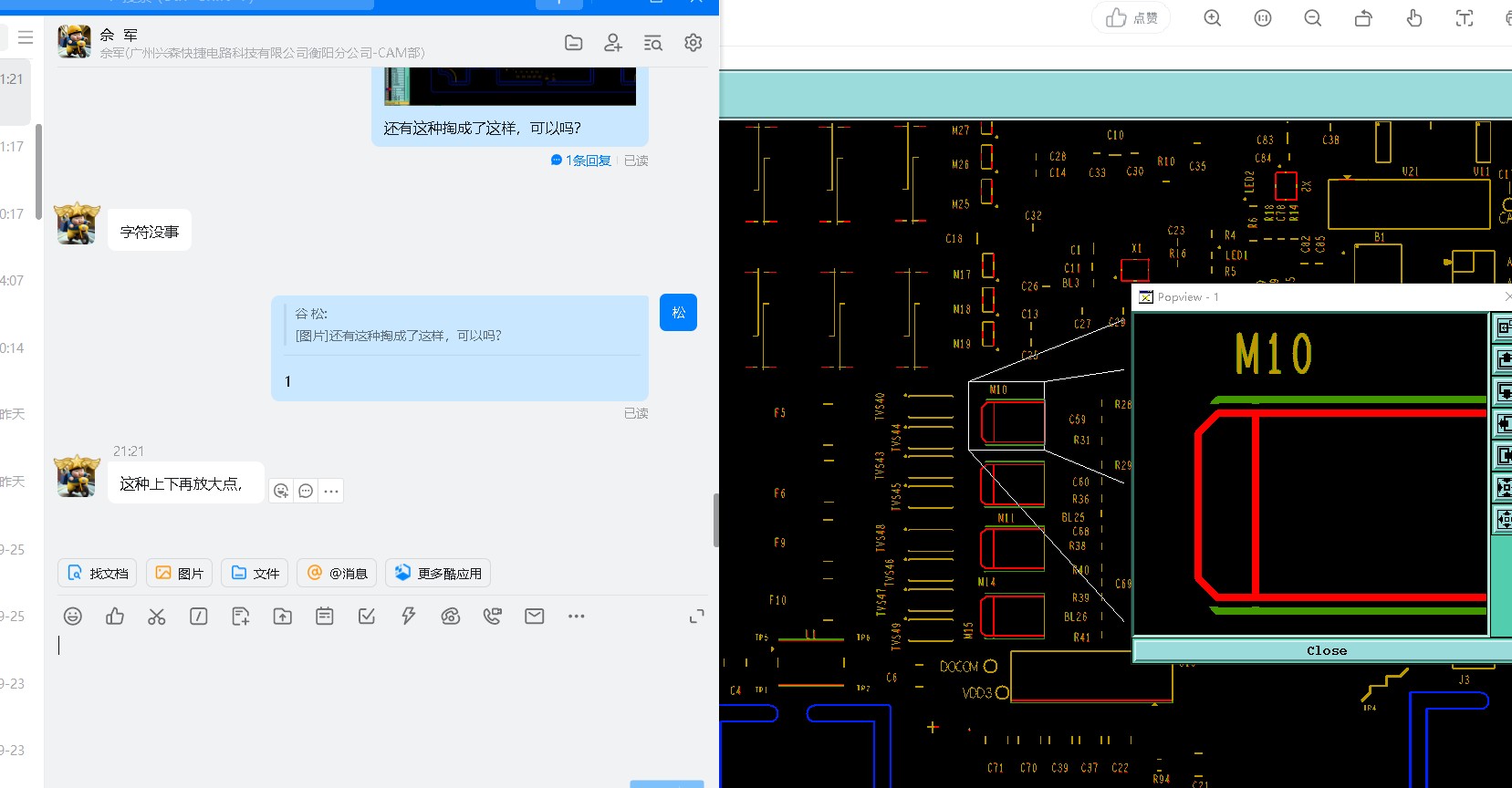The width and height of the screenshot is (1512, 788).
Task: Open the folder icon in chat header
Action: tap(574, 42)
